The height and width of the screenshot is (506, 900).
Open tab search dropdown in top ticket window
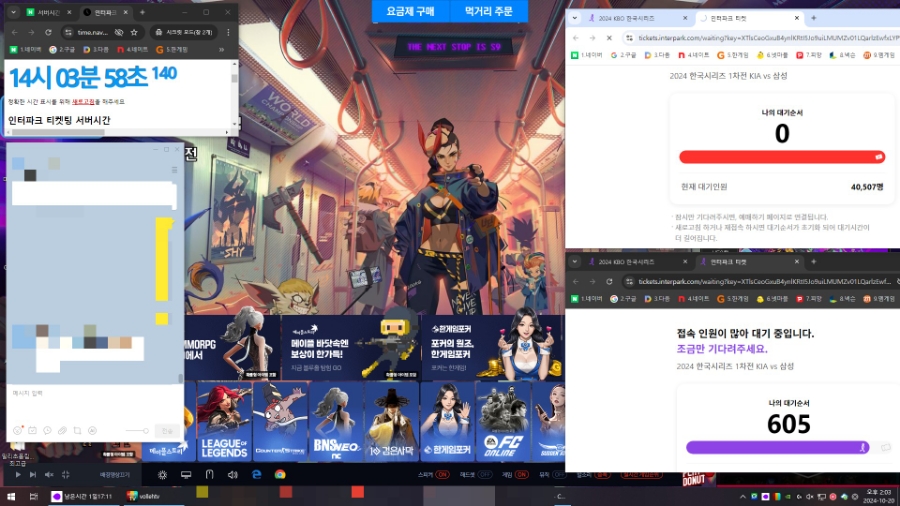point(575,18)
